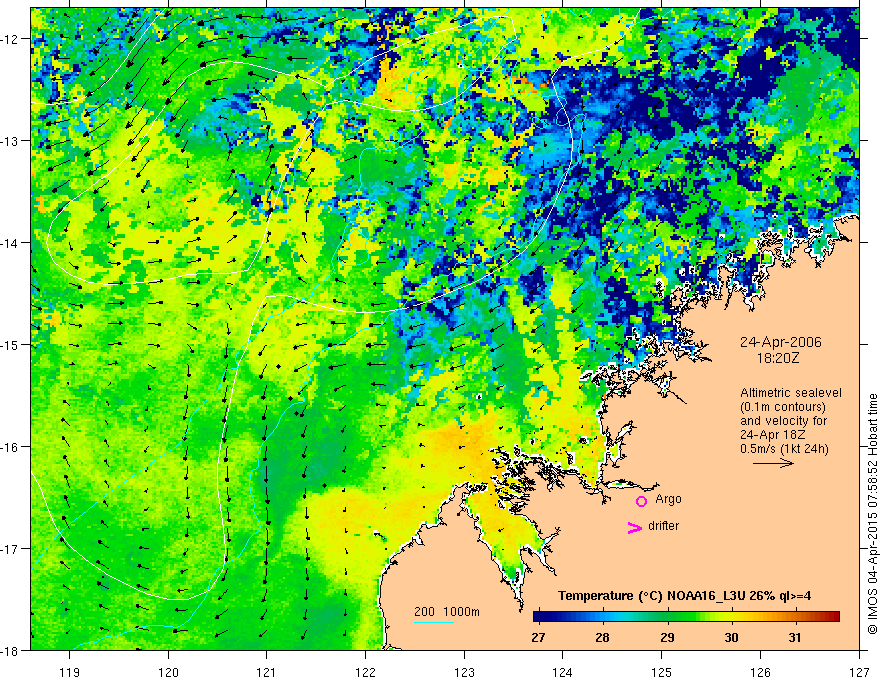Click the longitude axis label "119"

(x=70, y=672)
